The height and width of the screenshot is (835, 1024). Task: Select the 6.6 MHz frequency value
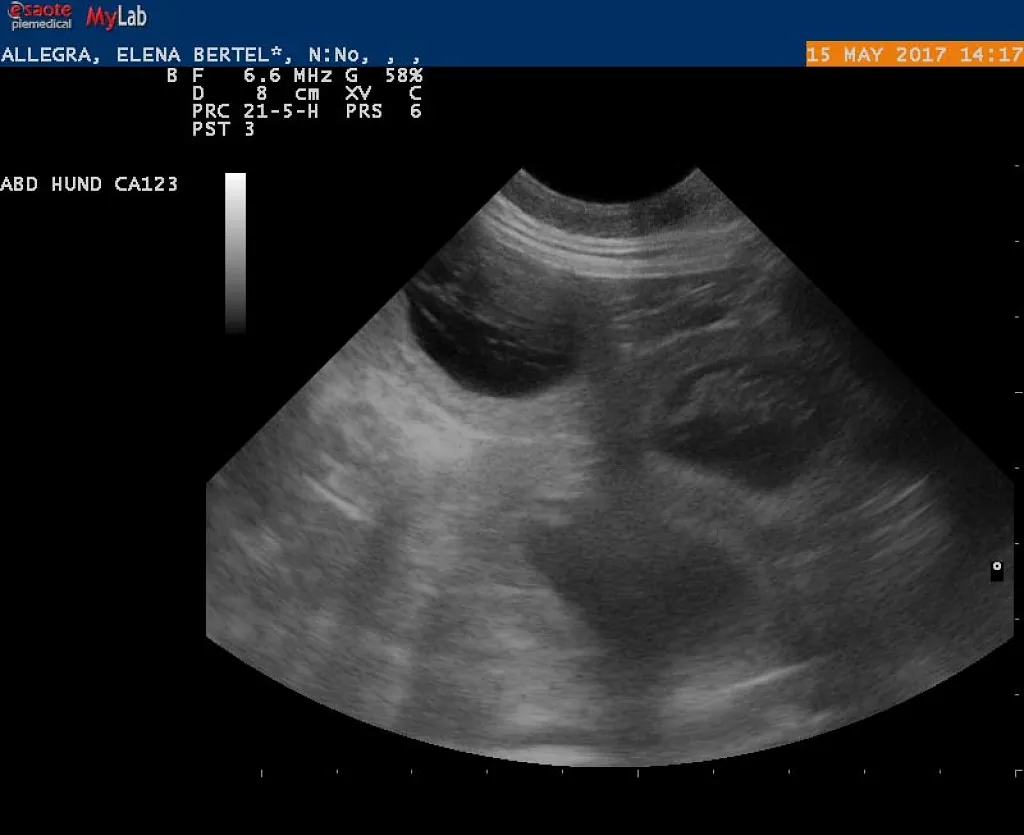tap(285, 75)
